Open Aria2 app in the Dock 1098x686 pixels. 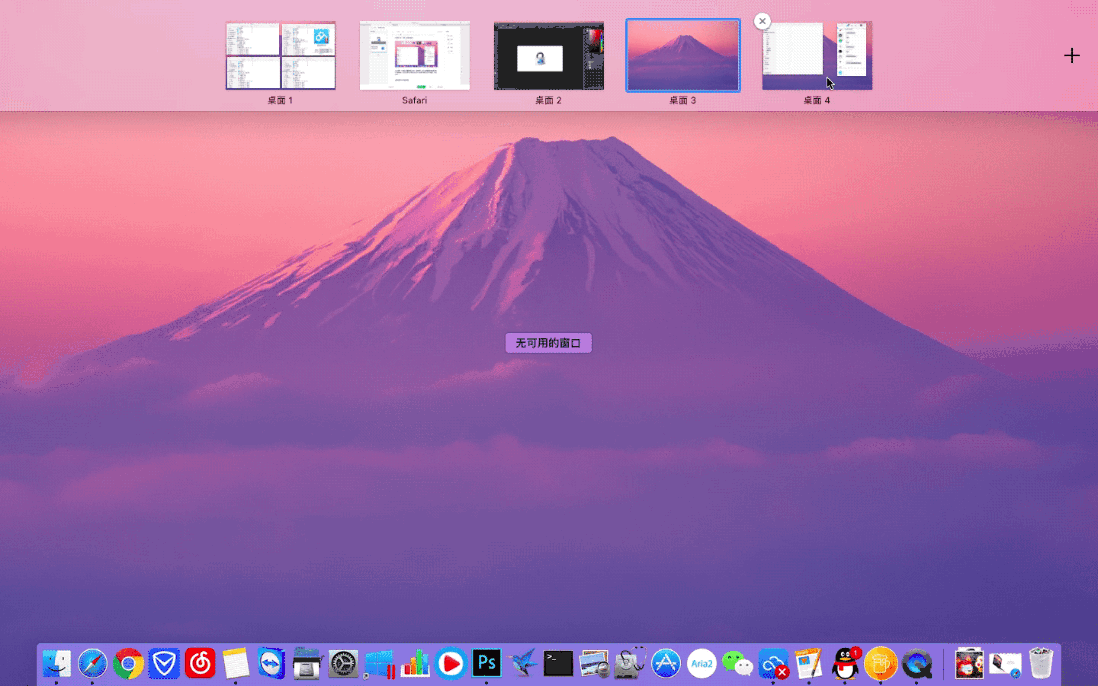pyautogui.click(x=702, y=663)
